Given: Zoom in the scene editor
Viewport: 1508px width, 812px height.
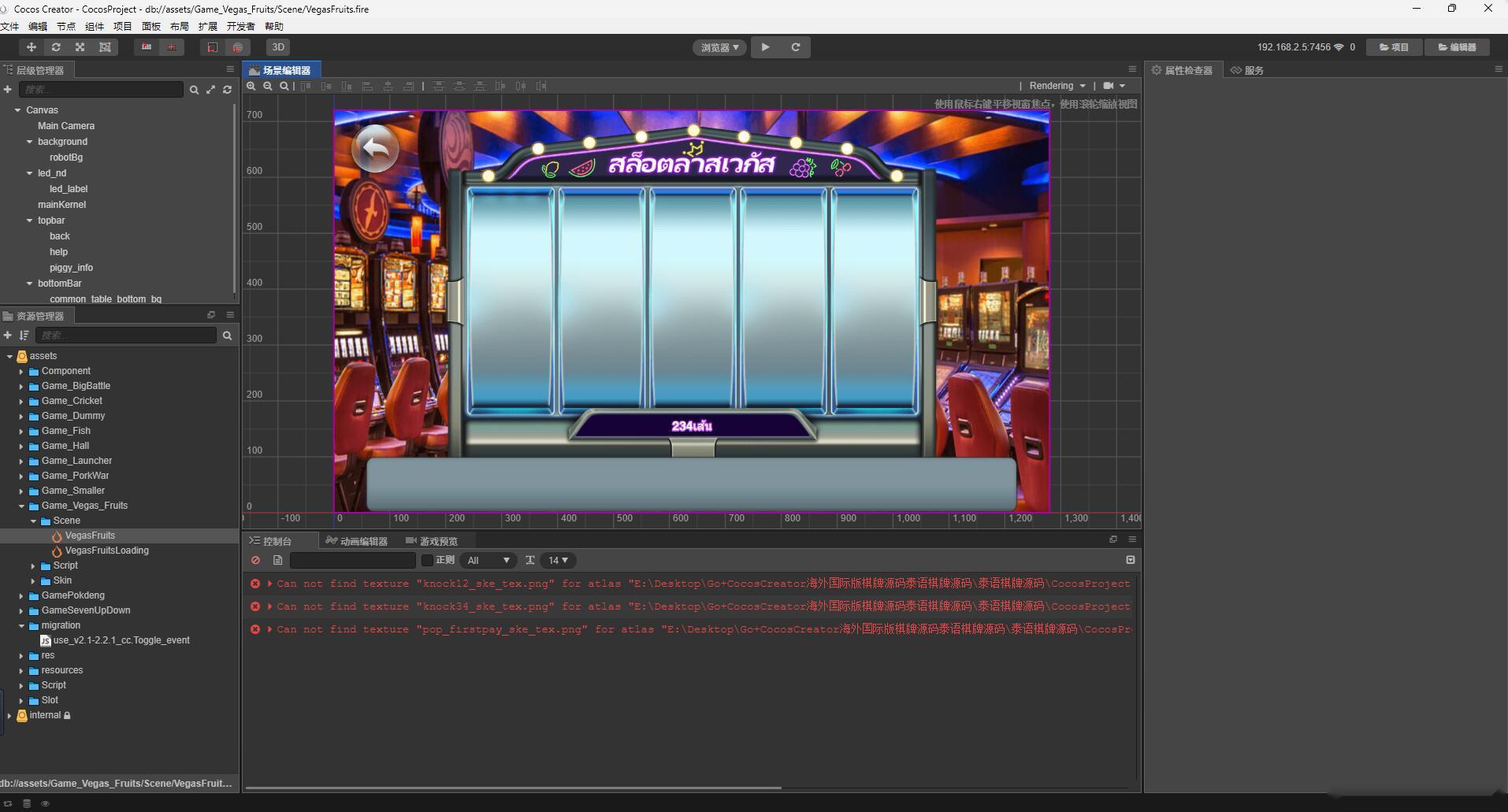Looking at the screenshot, I should [251, 86].
